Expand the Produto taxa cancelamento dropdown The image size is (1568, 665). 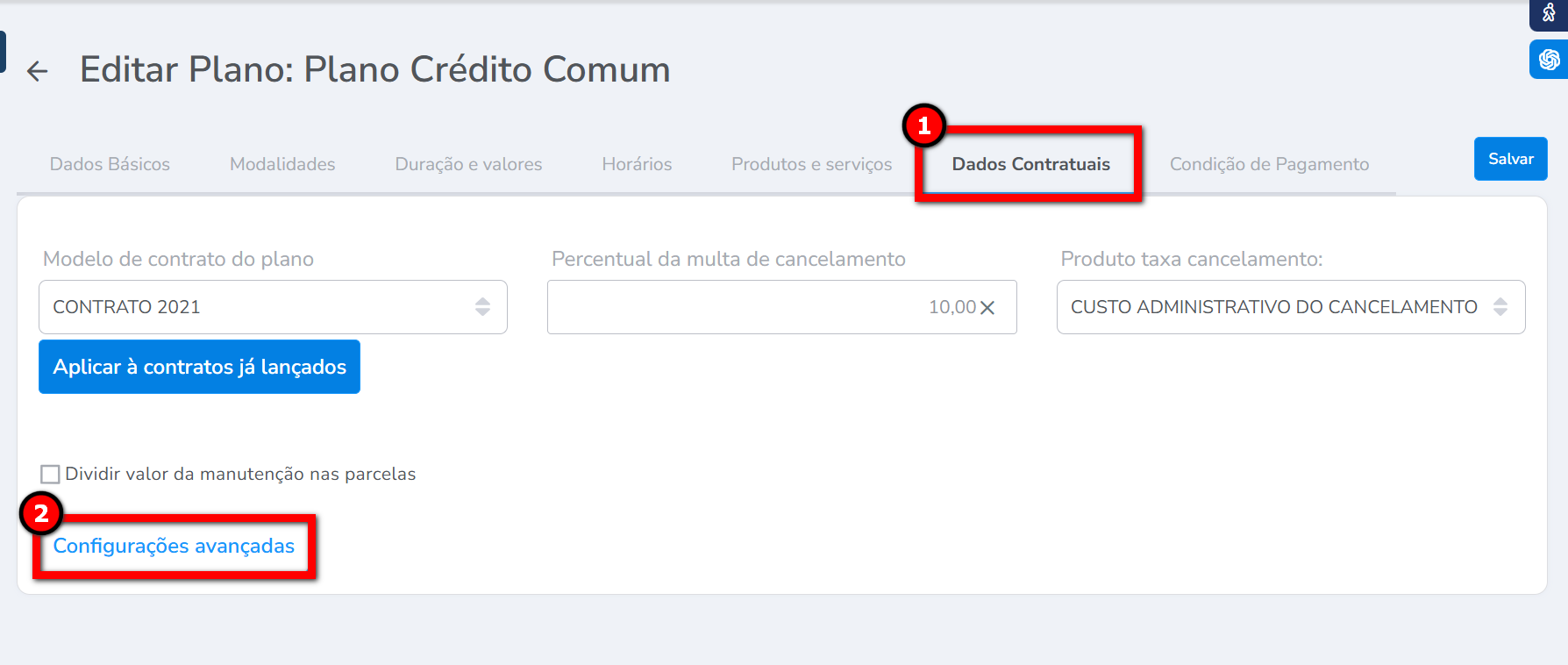1289,307
